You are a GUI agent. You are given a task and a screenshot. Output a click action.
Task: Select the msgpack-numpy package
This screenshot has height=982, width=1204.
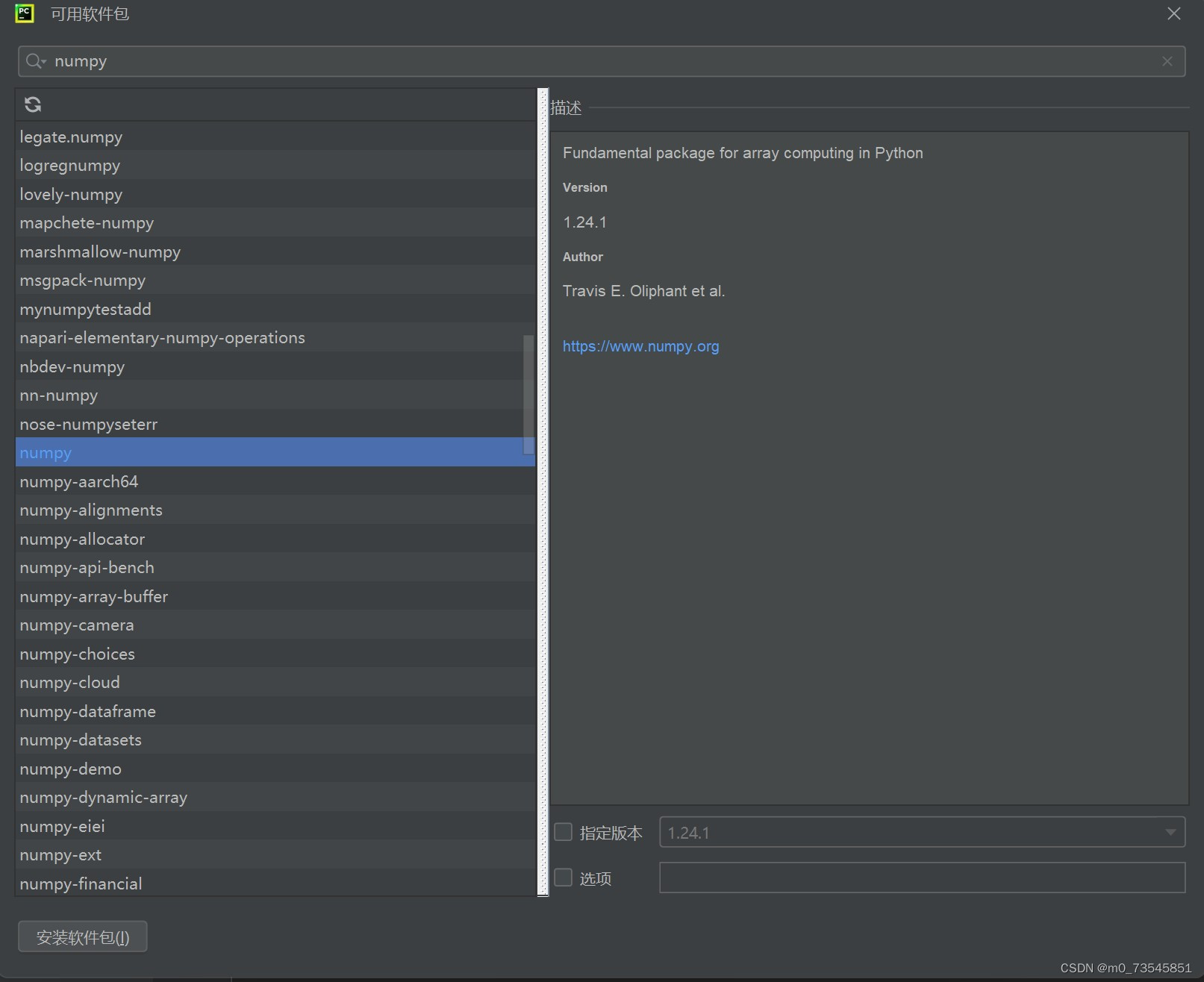(275, 280)
